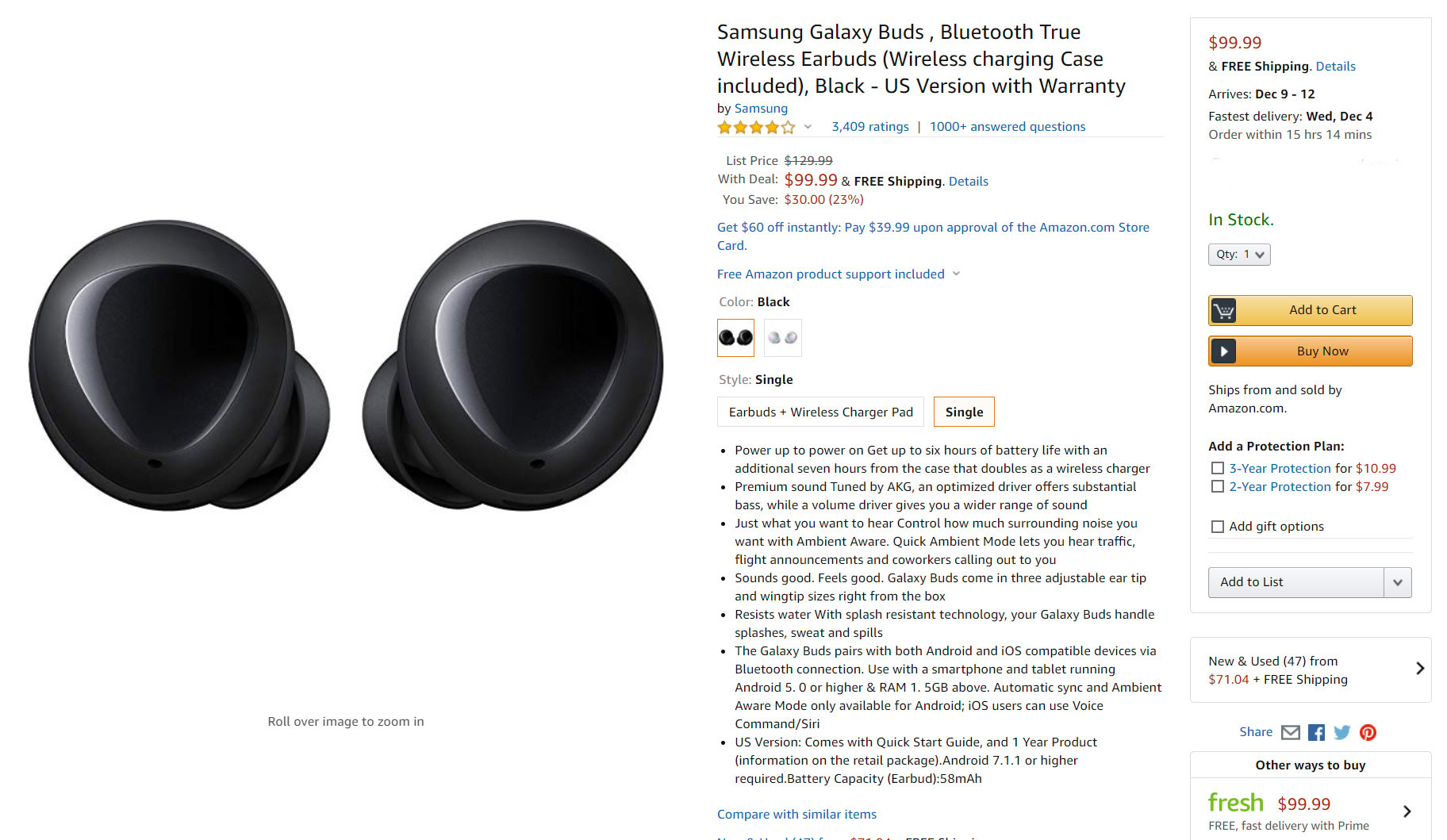Check the 3-Year Protection plan box
1447x840 pixels.
coord(1218,469)
